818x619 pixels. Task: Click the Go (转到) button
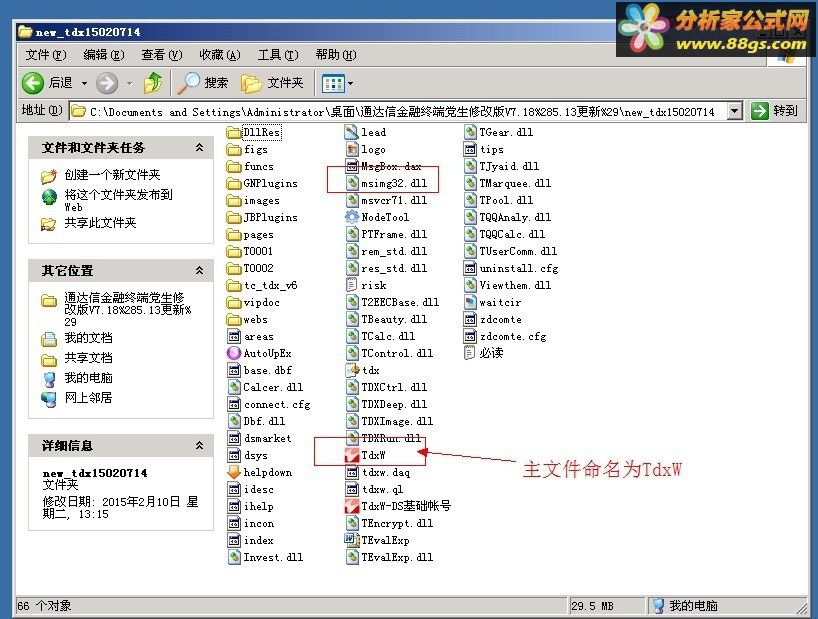[774, 111]
